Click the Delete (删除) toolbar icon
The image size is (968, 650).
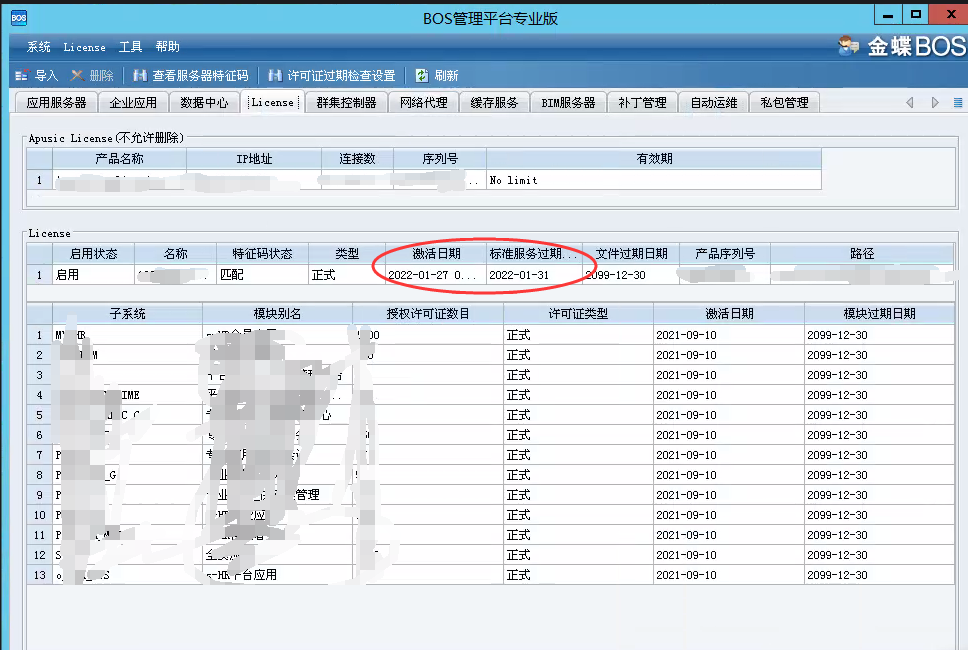click(77, 75)
